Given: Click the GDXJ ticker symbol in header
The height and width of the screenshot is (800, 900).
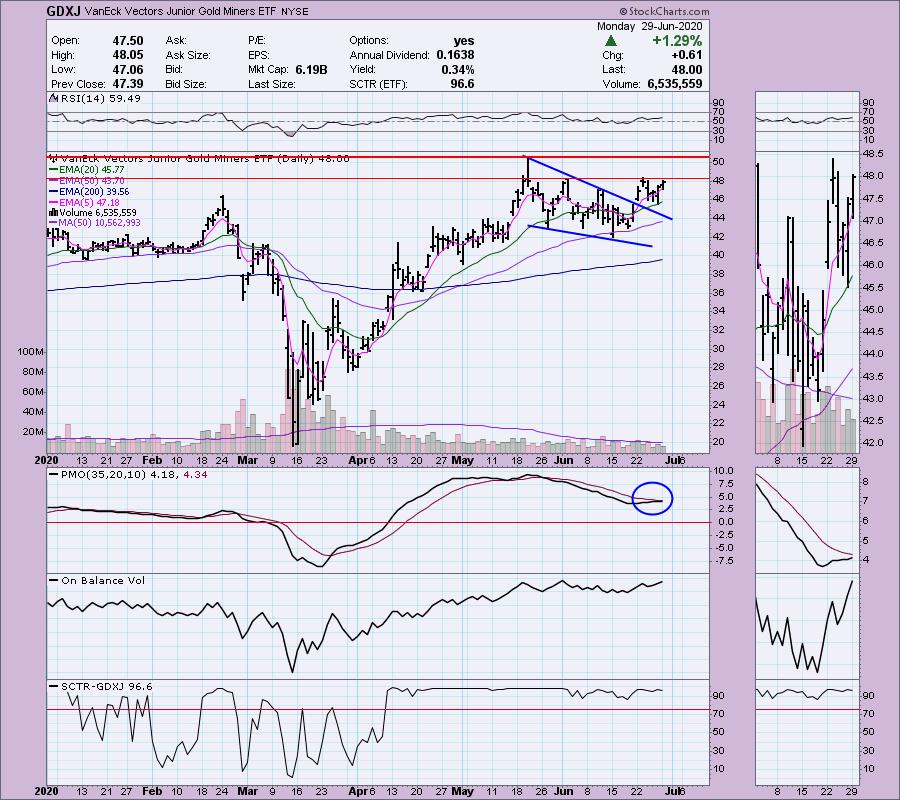Looking at the screenshot, I should pyautogui.click(x=63, y=11).
